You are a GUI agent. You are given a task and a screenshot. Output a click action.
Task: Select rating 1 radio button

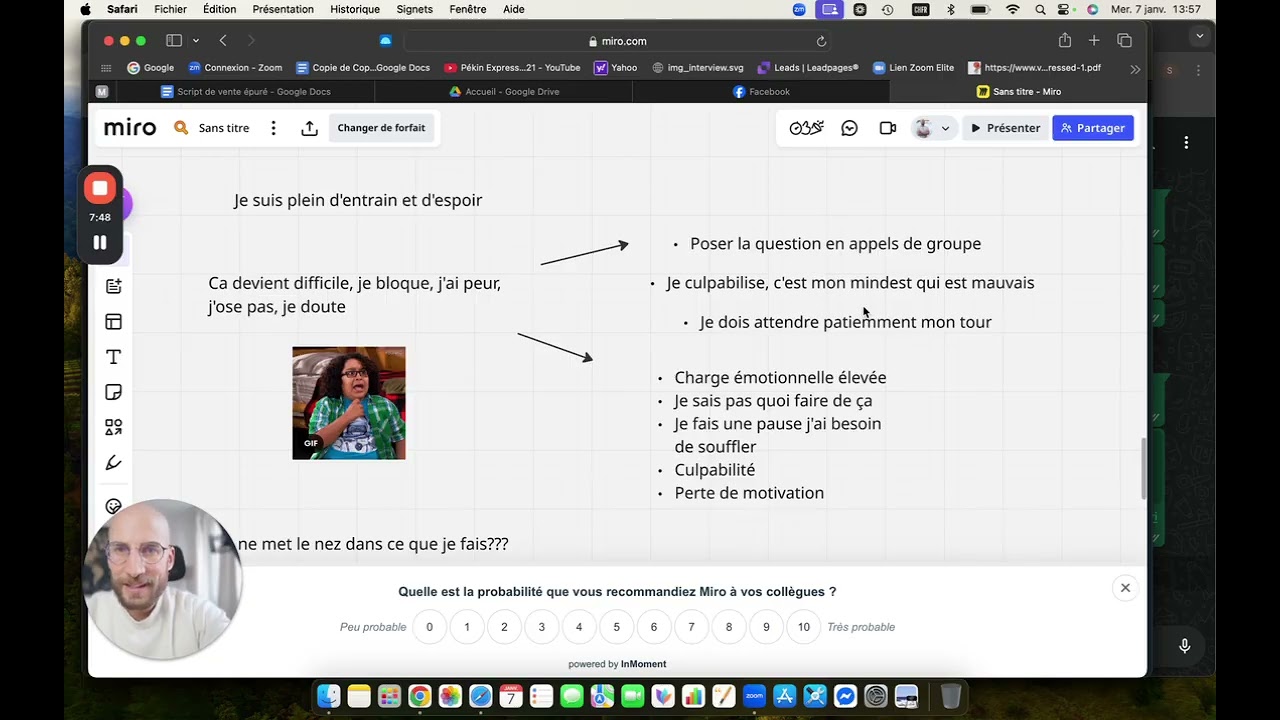[x=467, y=627]
